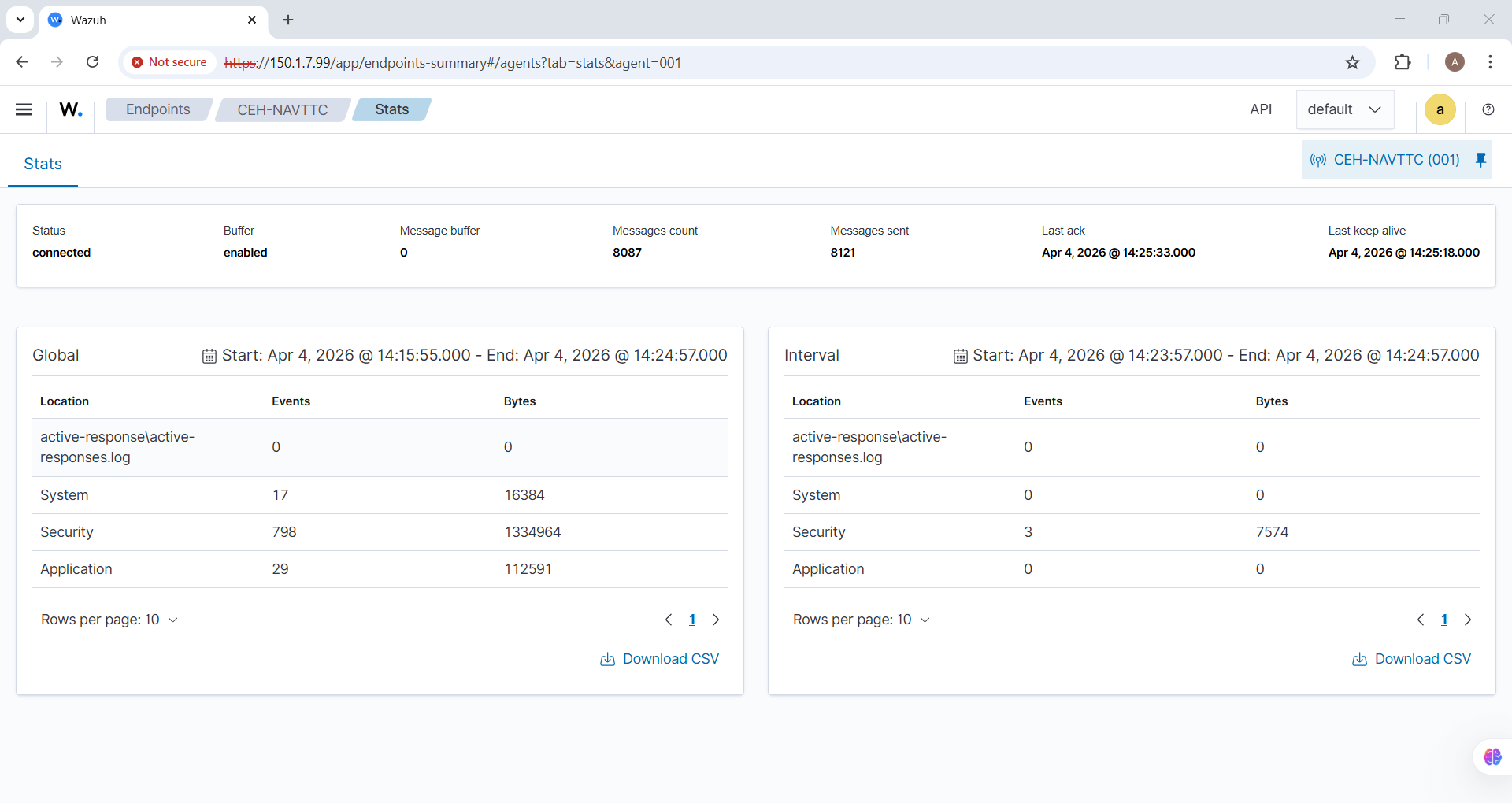Unpin agent CEH-NAVTTC with pin icon
The height and width of the screenshot is (803, 1512).
pyautogui.click(x=1480, y=160)
